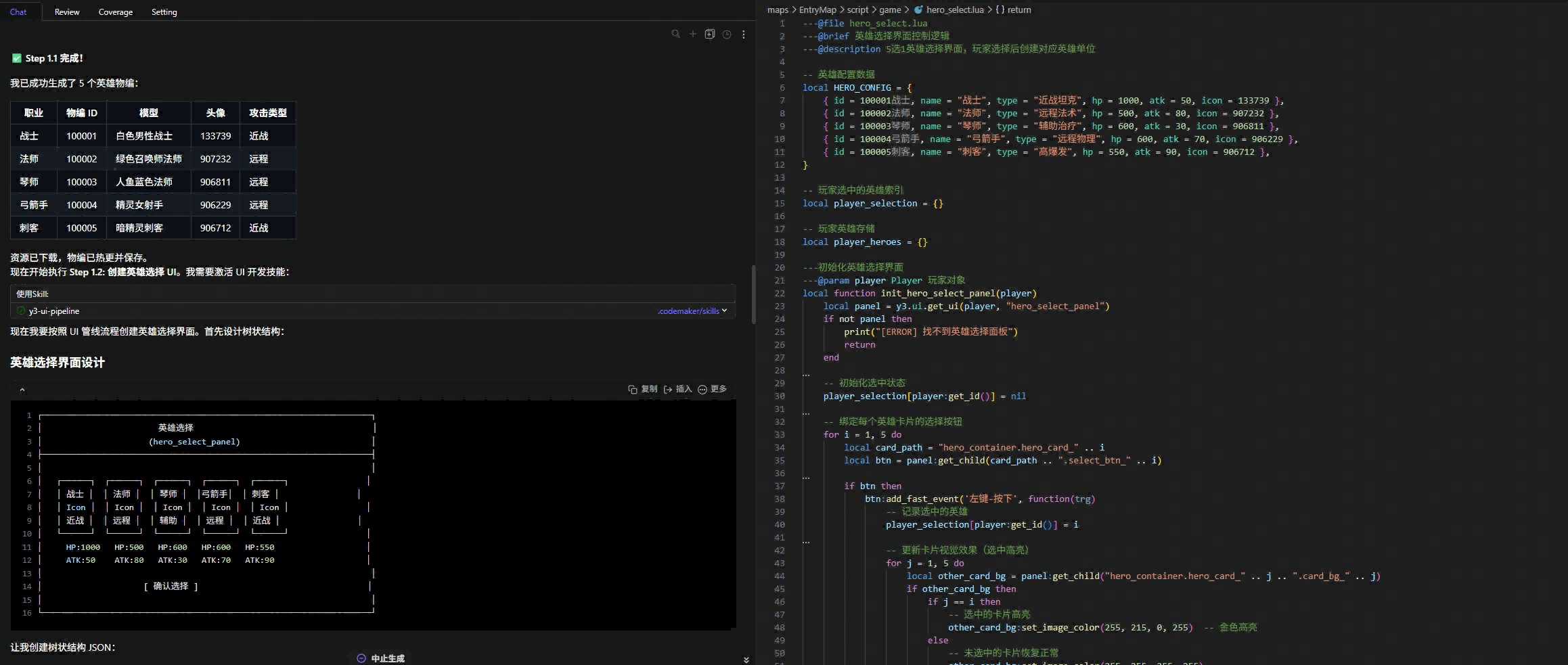Click the green checkmark beside Step 1.1 完成
1568x665 pixels.
coord(17,58)
